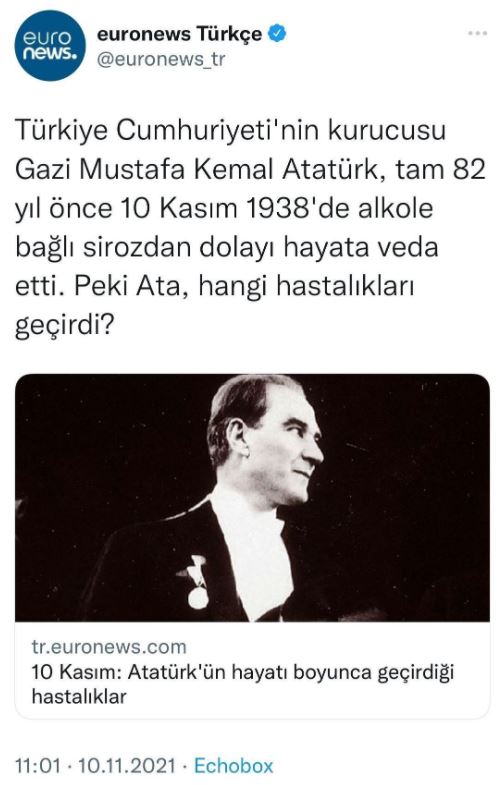
Task: Click the Echobox source link
Action: coord(234,766)
